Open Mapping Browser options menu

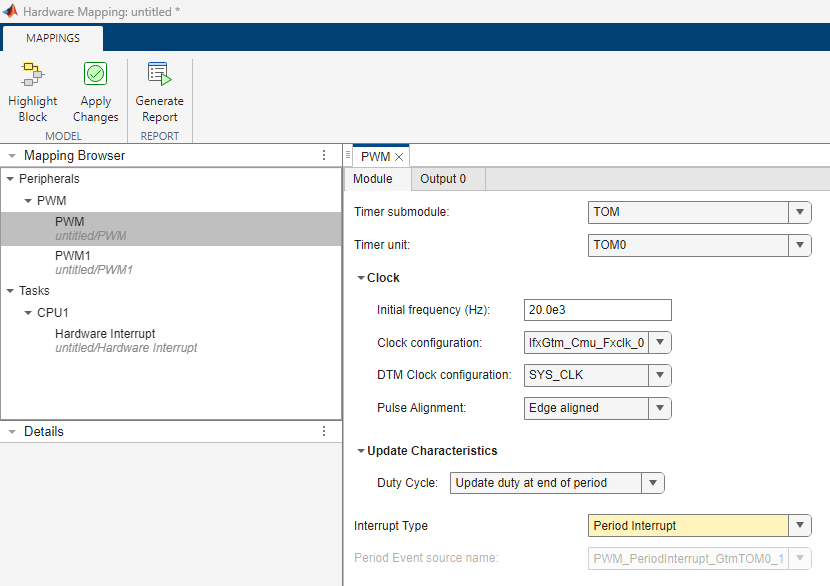coord(323,156)
